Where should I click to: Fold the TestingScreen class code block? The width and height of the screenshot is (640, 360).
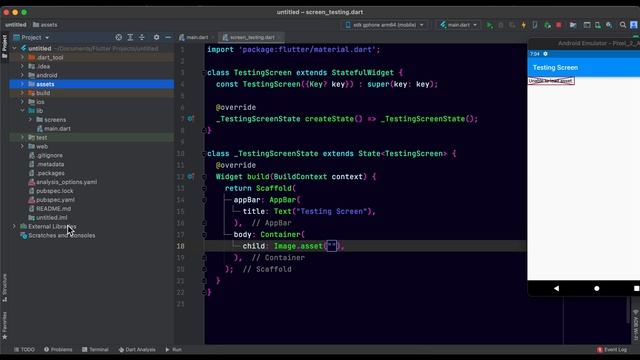(204, 73)
